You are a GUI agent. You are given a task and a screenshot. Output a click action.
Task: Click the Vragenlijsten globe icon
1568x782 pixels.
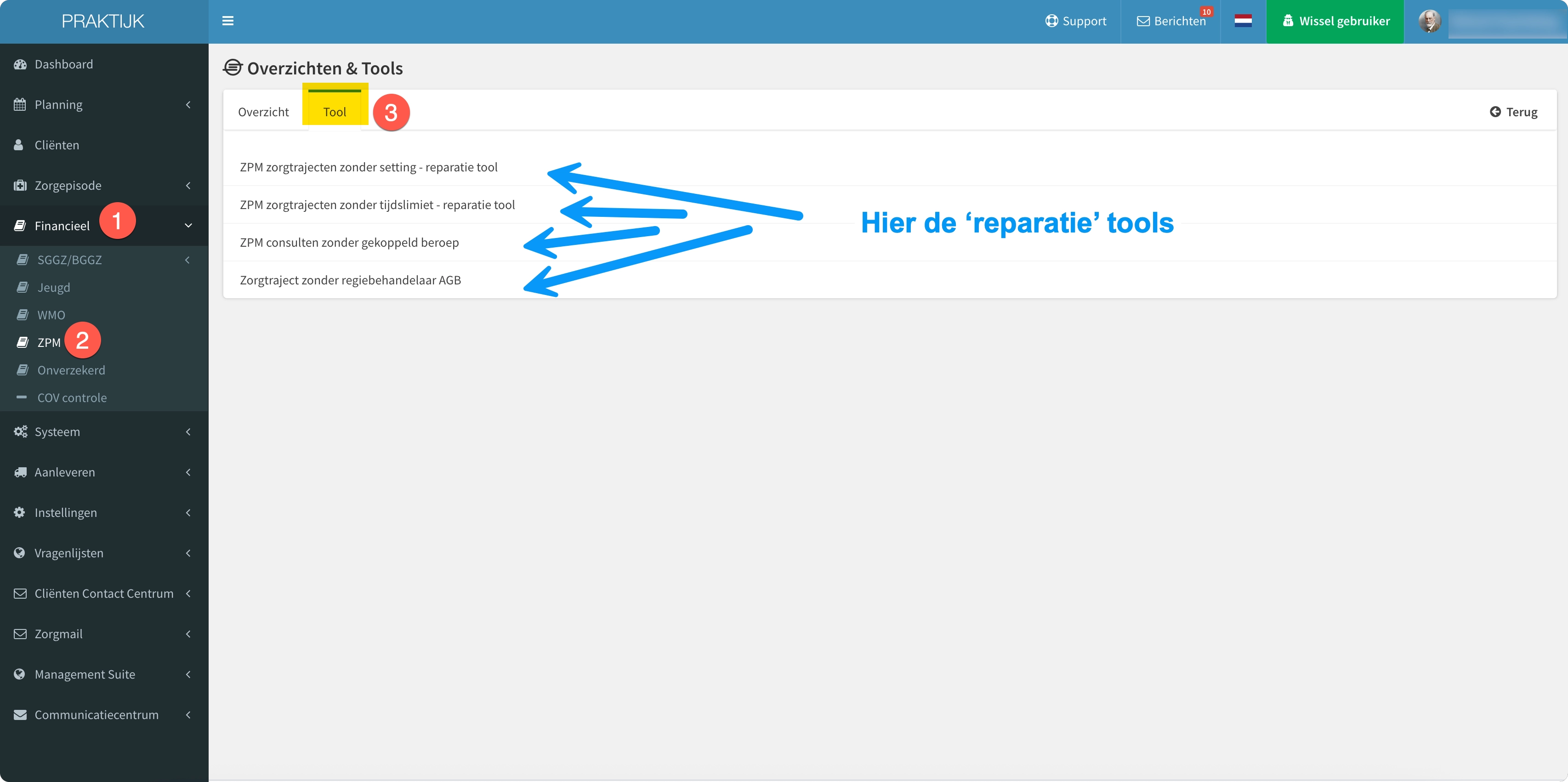(19, 553)
